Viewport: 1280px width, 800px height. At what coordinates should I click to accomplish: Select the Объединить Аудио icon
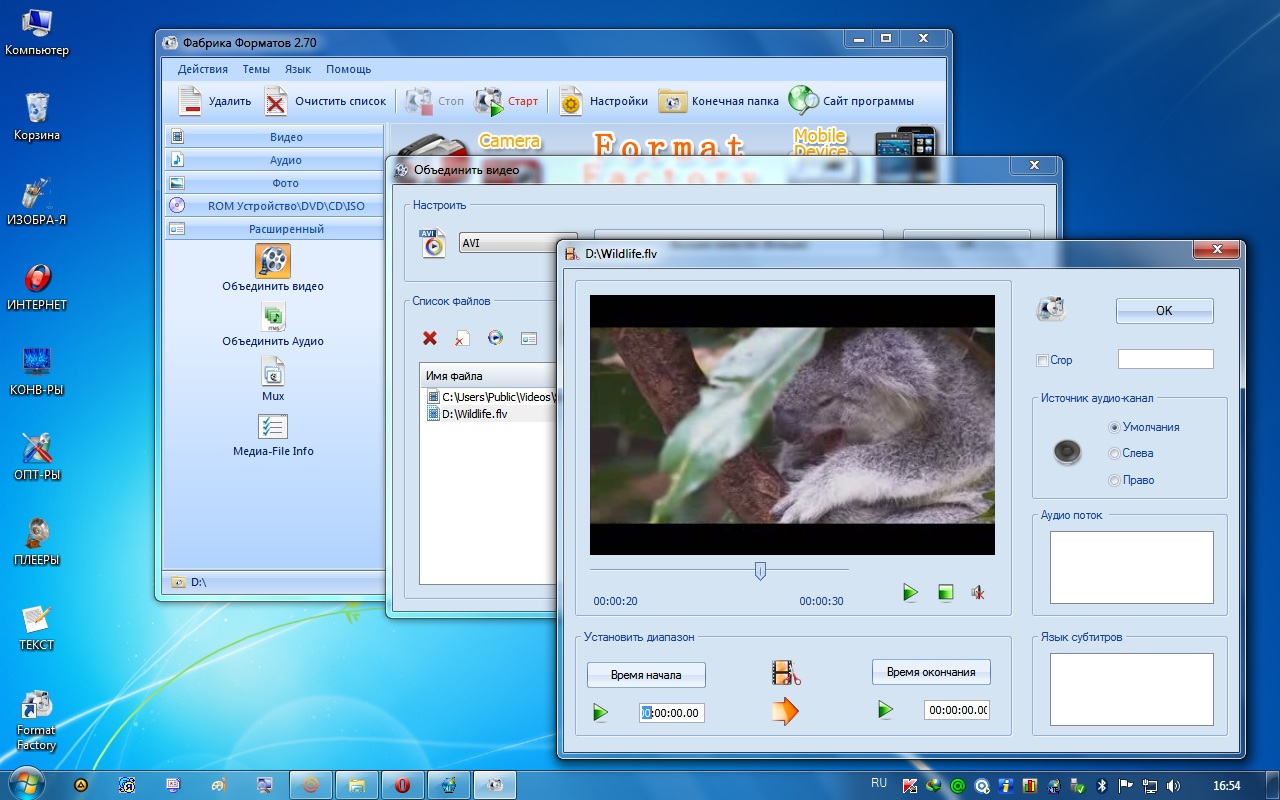(273, 317)
